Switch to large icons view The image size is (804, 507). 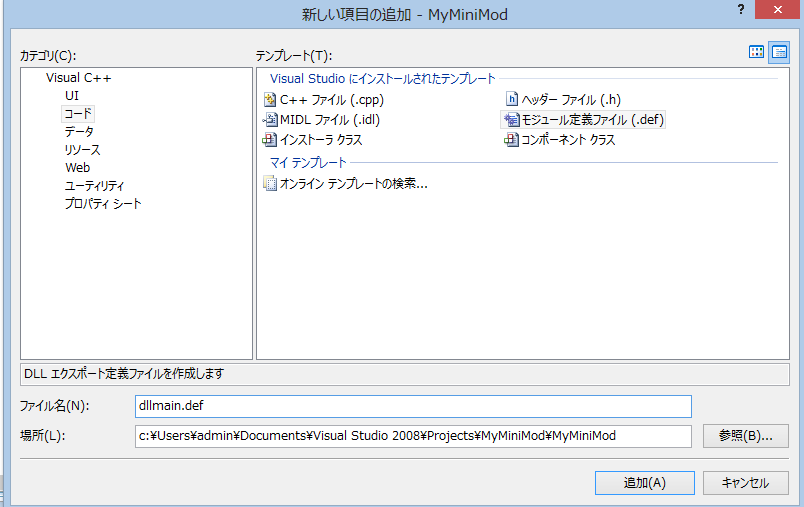pyautogui.click(x=757, y=52)
